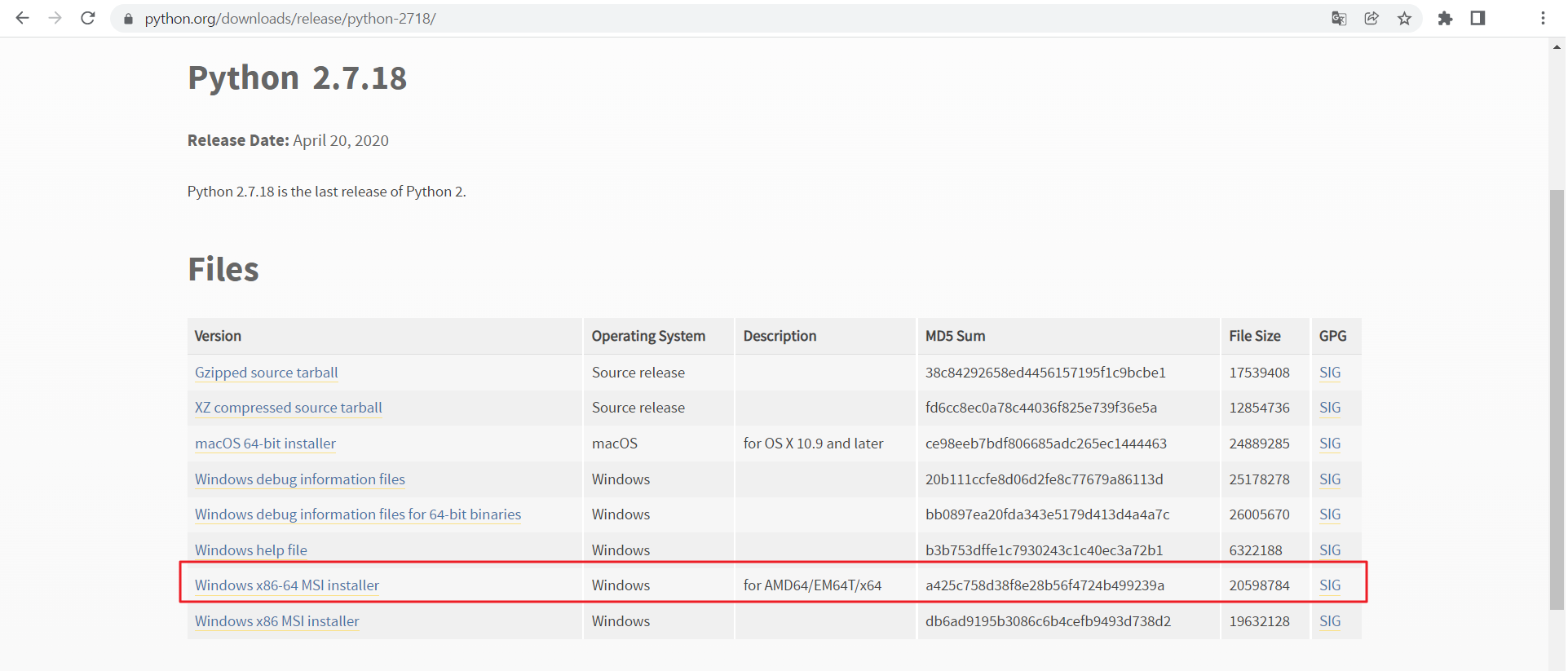This screenshot has height=671, width=1568.
Task: Open SIG for Gzipped source tarball
Action: coord(1330,373)
